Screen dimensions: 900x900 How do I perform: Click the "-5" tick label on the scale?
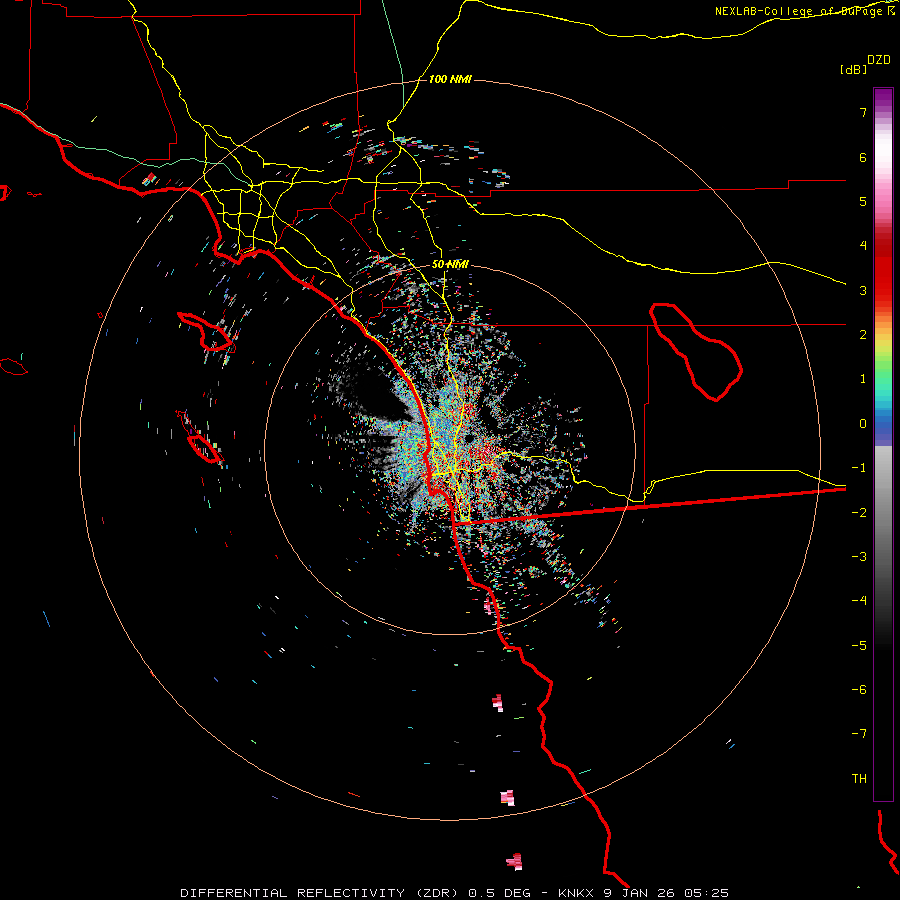[x=859, y=645]
